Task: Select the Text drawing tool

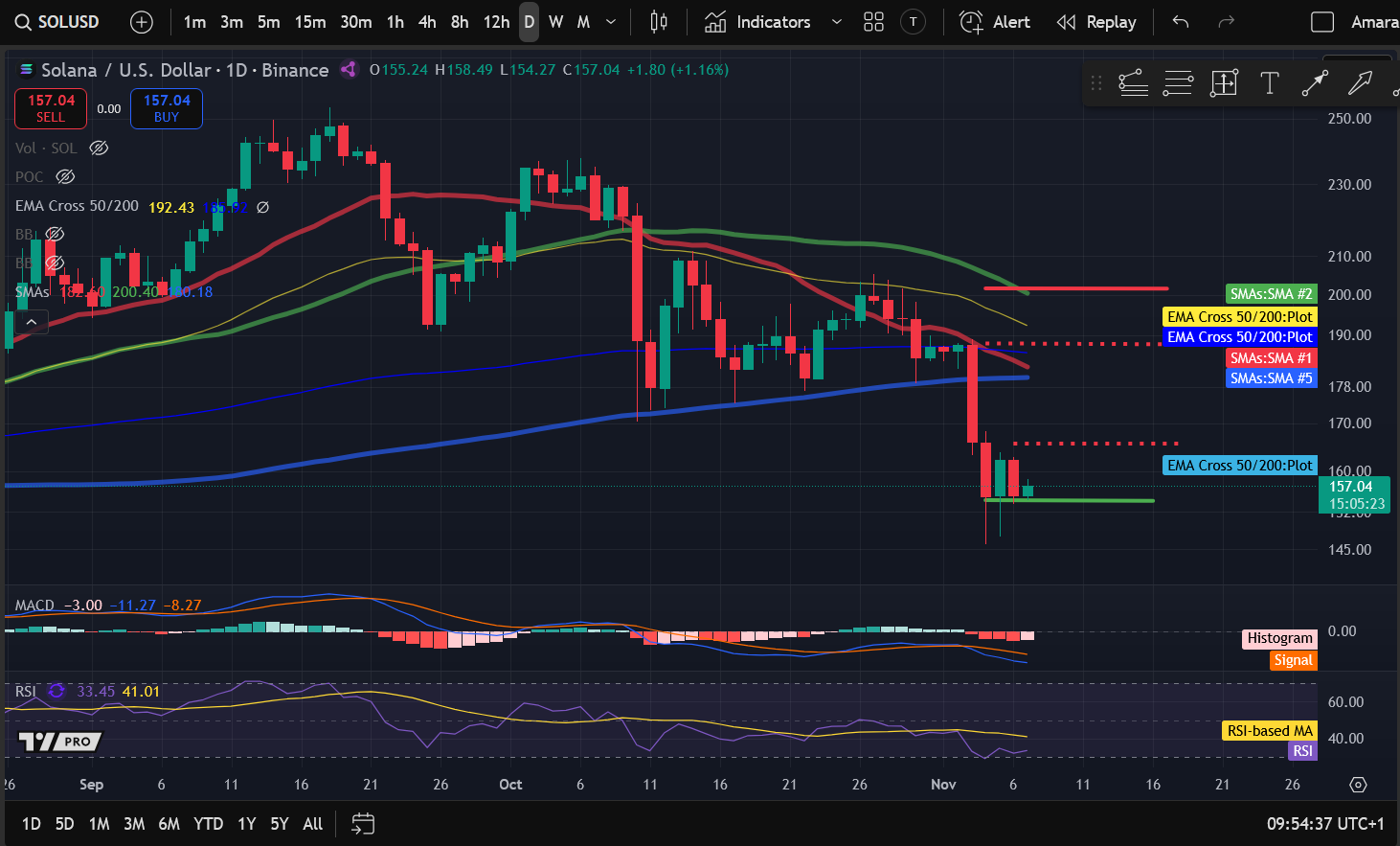Action: tap(1270, 83)
